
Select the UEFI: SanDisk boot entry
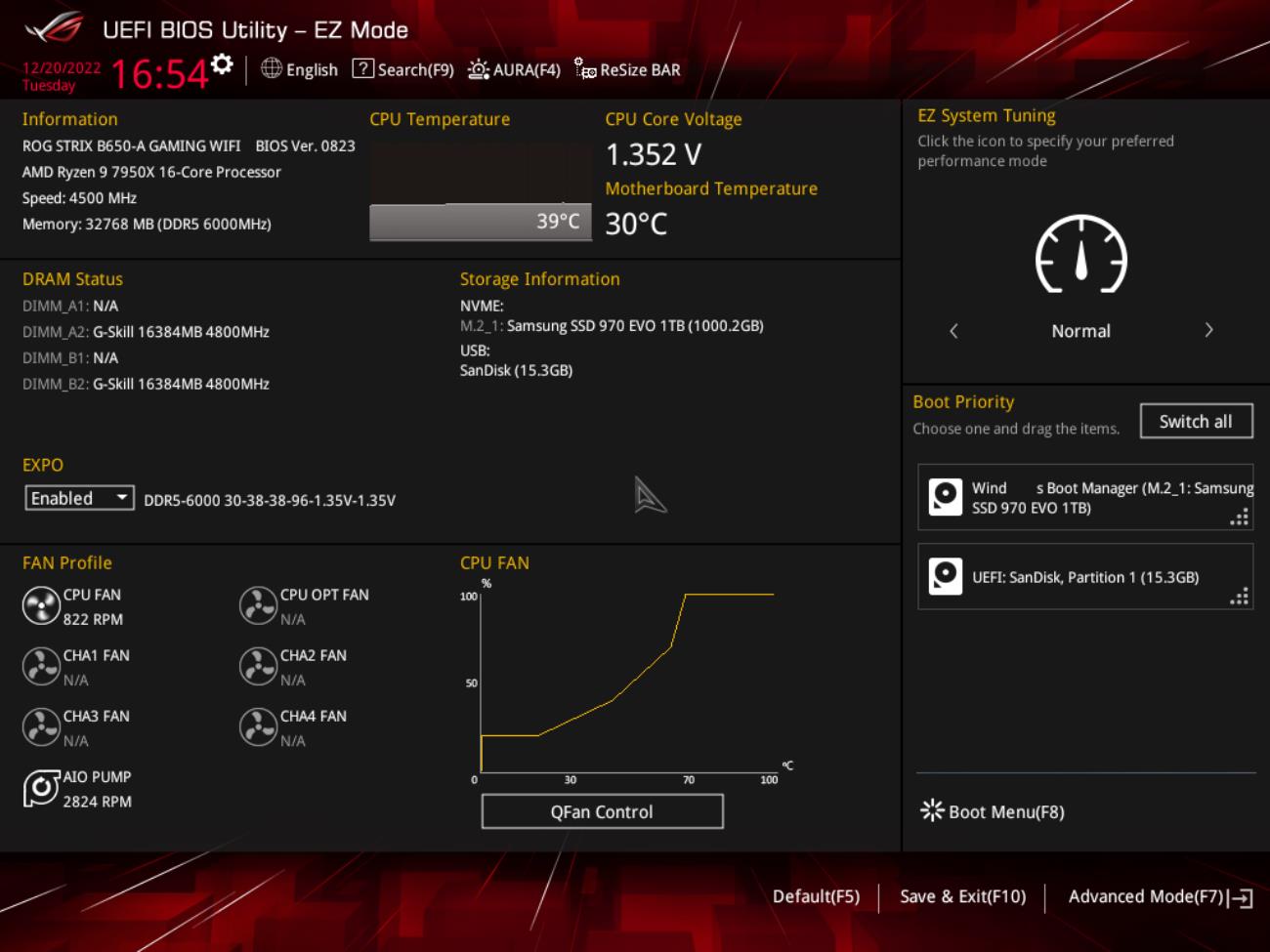(1084, 576)
